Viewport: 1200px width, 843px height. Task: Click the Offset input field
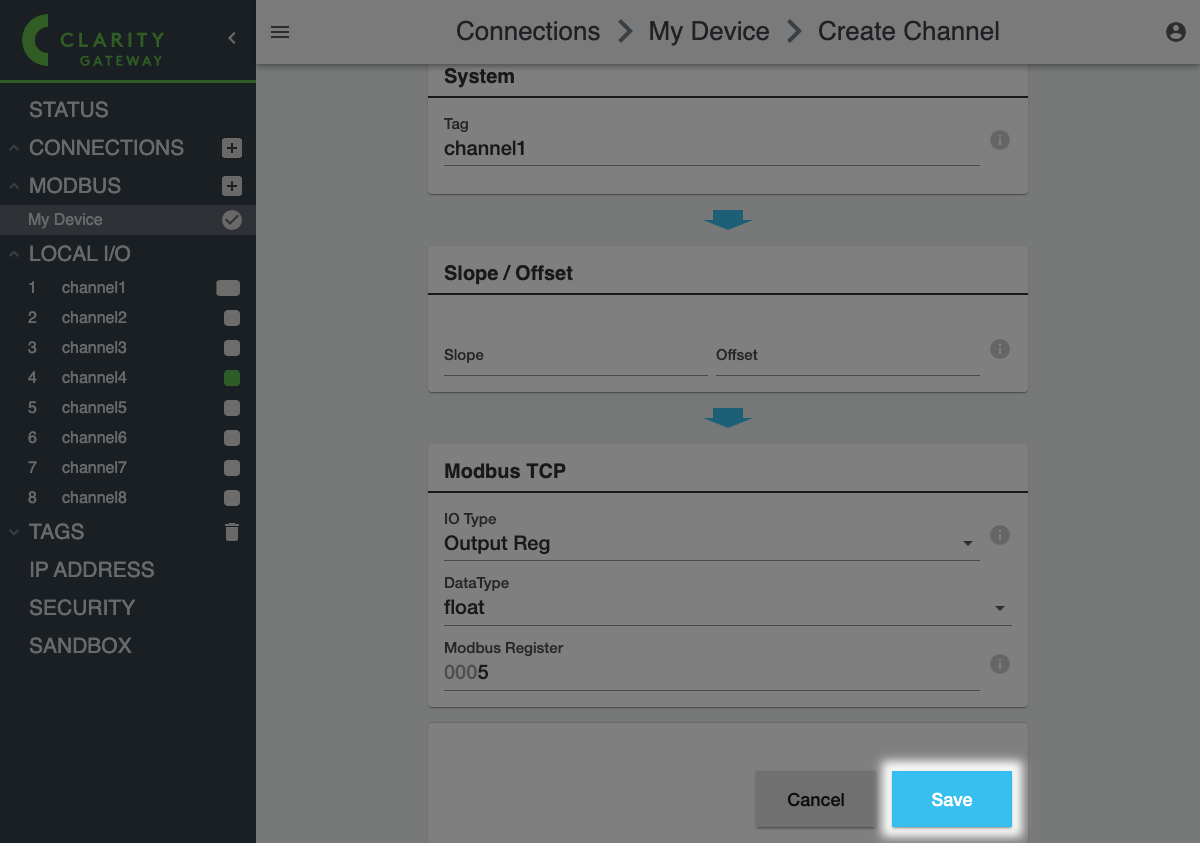coord(847,358)
